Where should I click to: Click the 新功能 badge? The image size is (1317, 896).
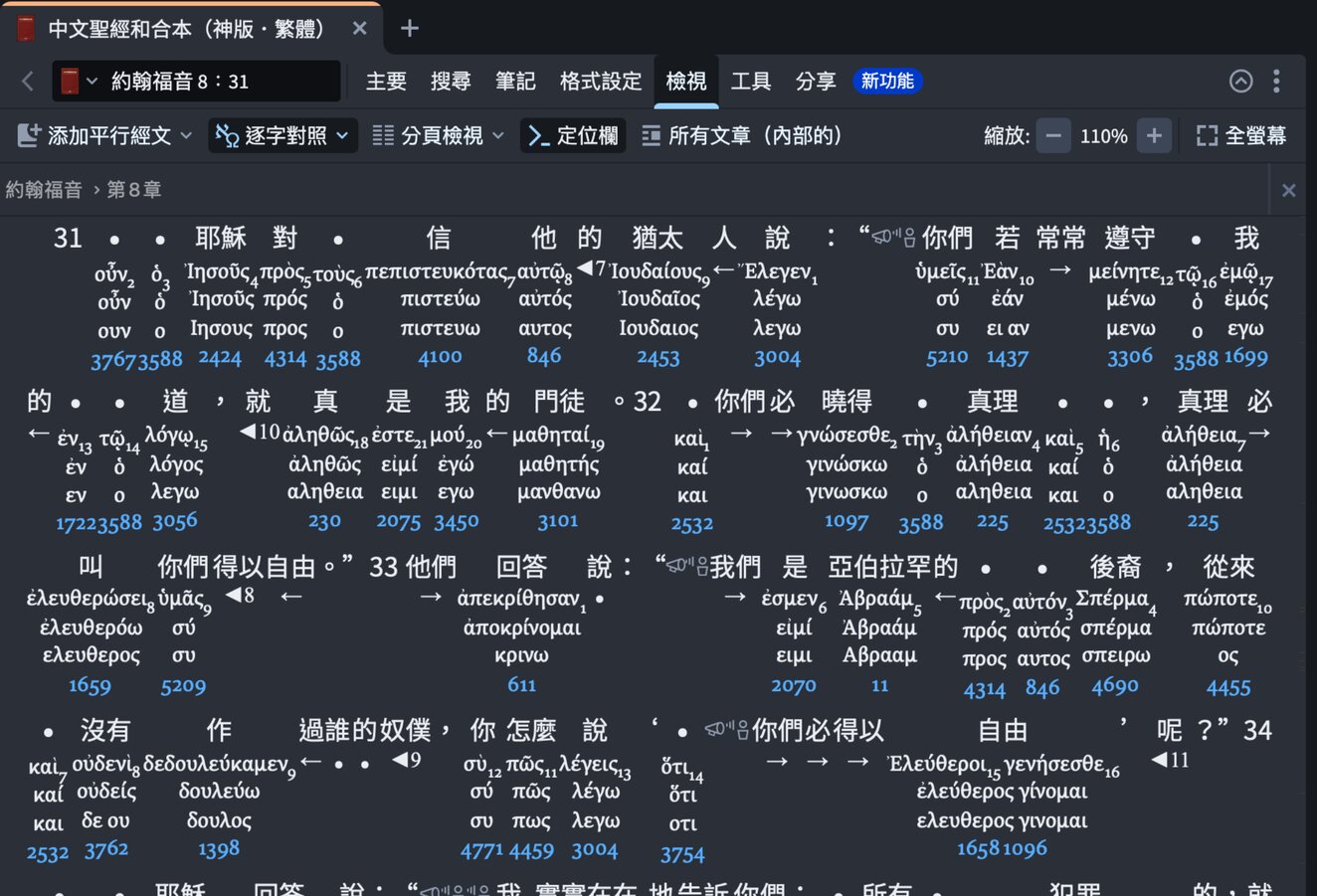point(887,81)
